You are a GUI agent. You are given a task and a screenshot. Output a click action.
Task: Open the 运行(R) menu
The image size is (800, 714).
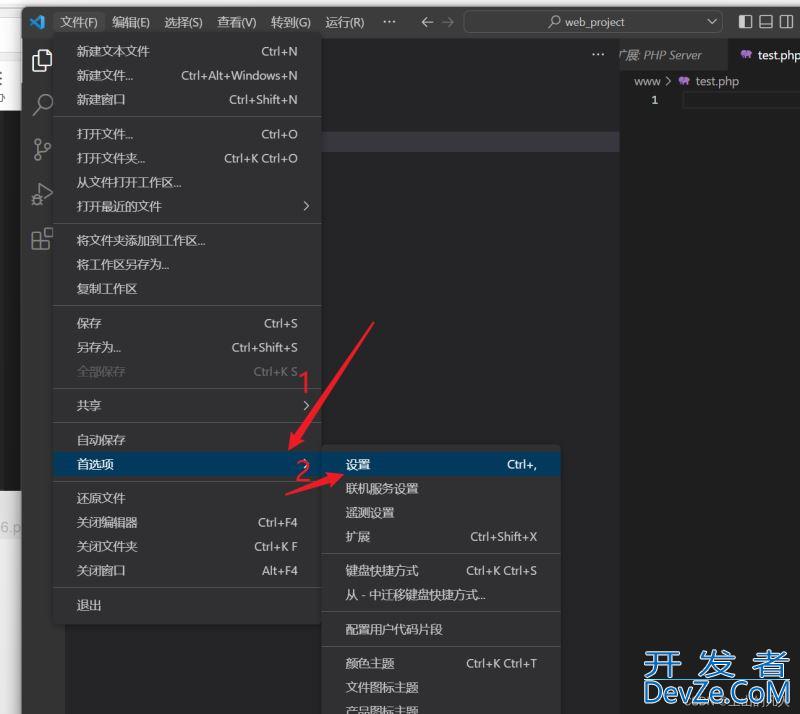(x=345, y=22)
